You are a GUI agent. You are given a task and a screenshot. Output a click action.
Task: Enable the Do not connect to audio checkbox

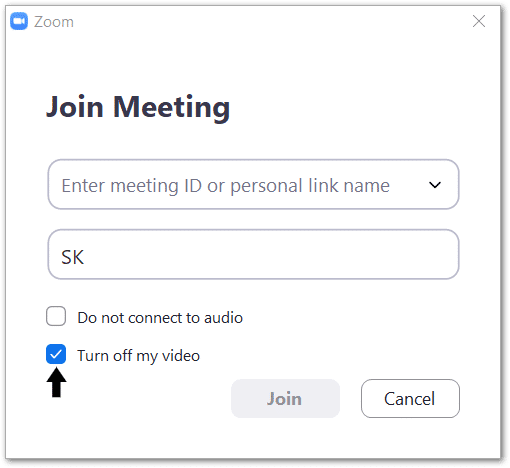[56, 316]
